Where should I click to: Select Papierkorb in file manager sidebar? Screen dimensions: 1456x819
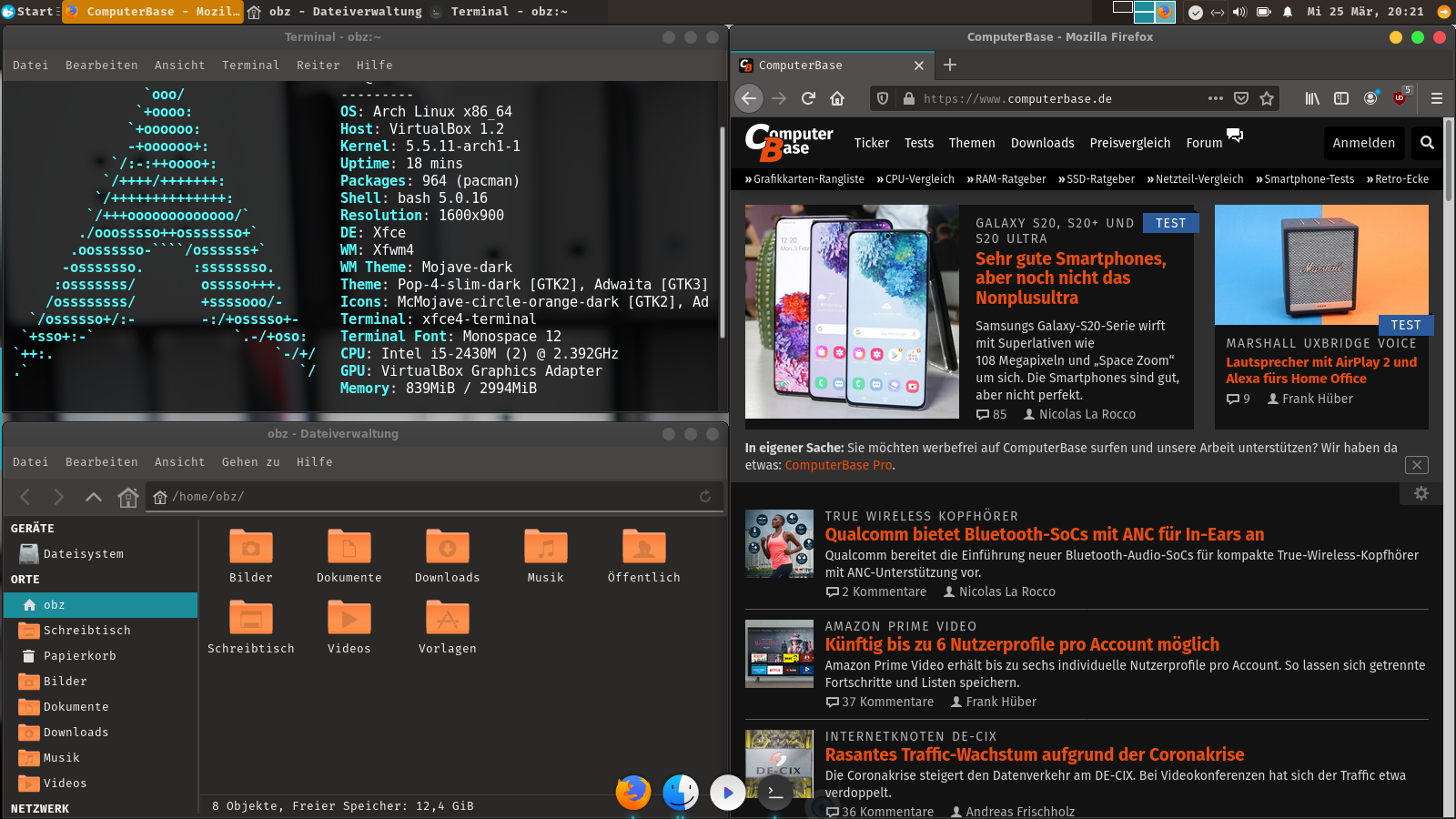[100, 656]
